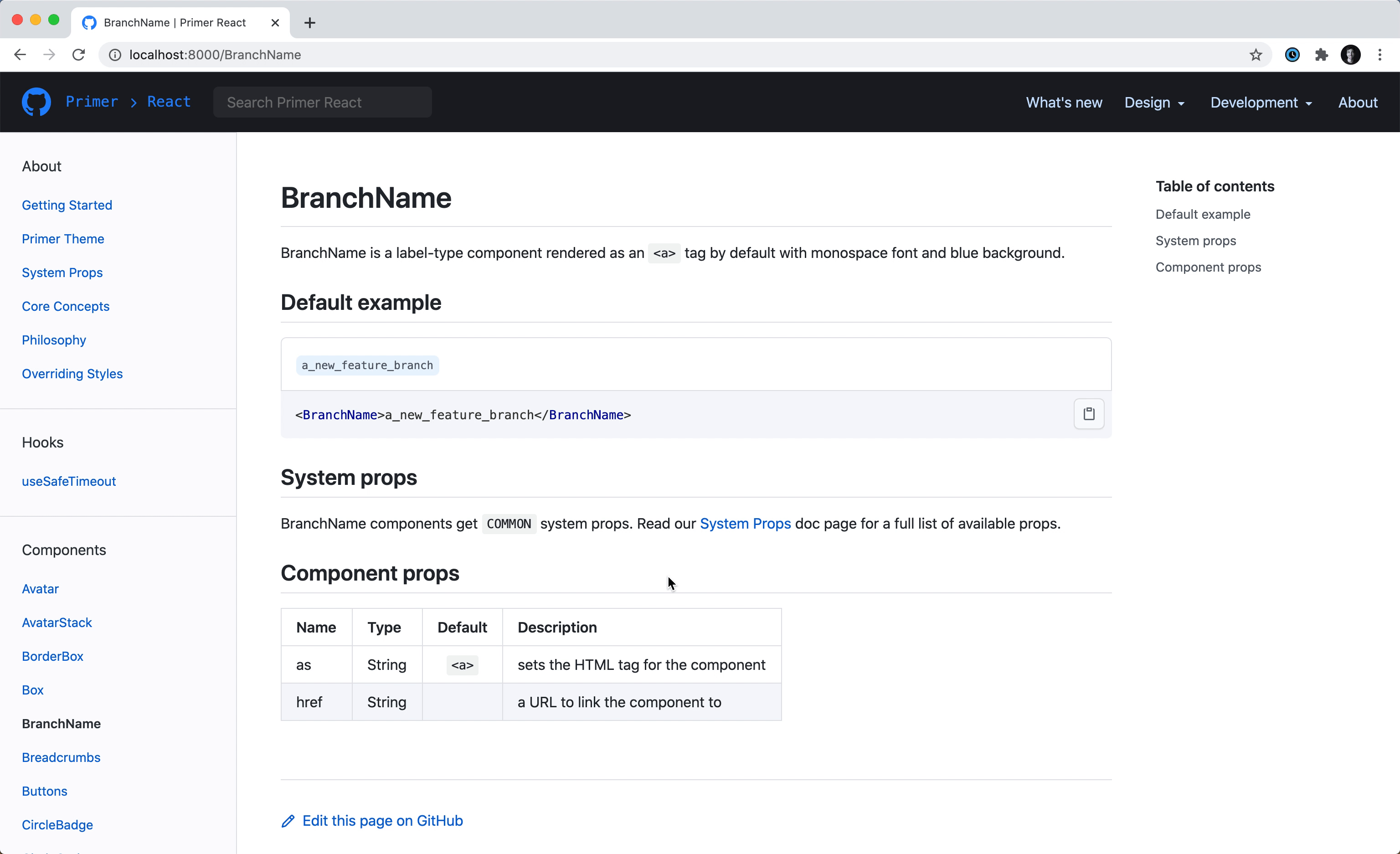Click the 'href' cell in props table

(x=316, y=702)
